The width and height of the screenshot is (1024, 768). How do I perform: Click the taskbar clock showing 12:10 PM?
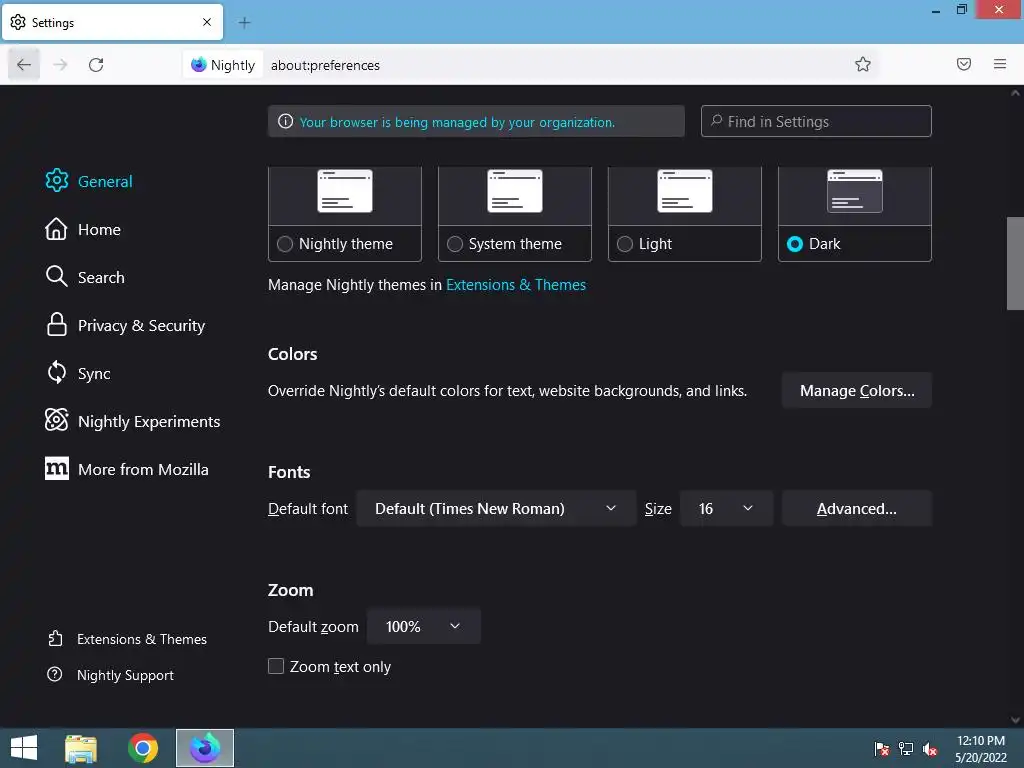pyautogui.click(x=981, y=749)
